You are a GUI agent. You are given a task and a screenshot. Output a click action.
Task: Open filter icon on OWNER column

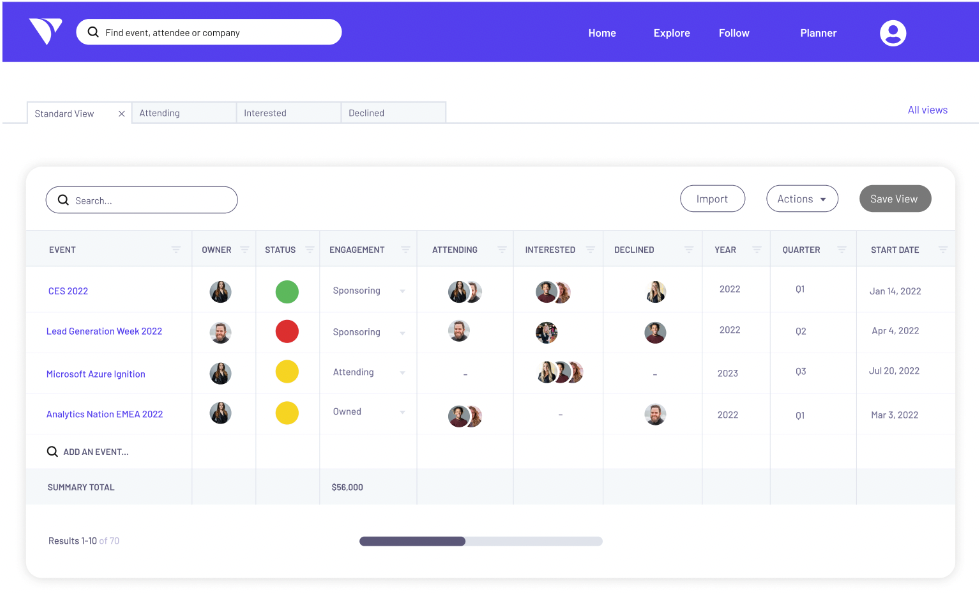pyautogui.click(x=245, y=249)
